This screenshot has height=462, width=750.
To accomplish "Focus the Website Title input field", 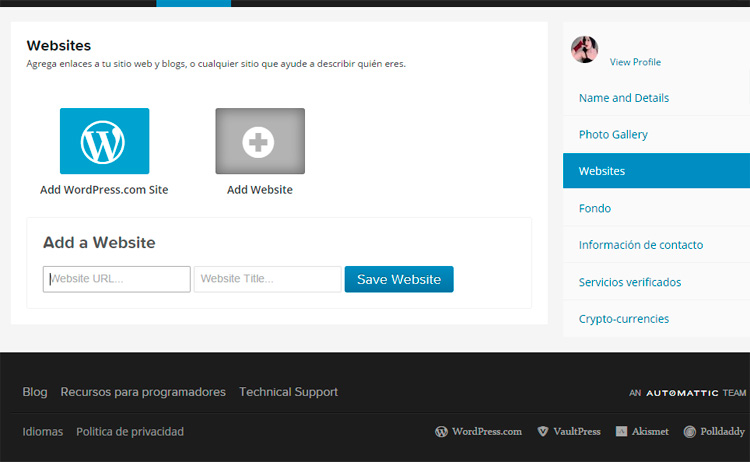I will 267,279.
